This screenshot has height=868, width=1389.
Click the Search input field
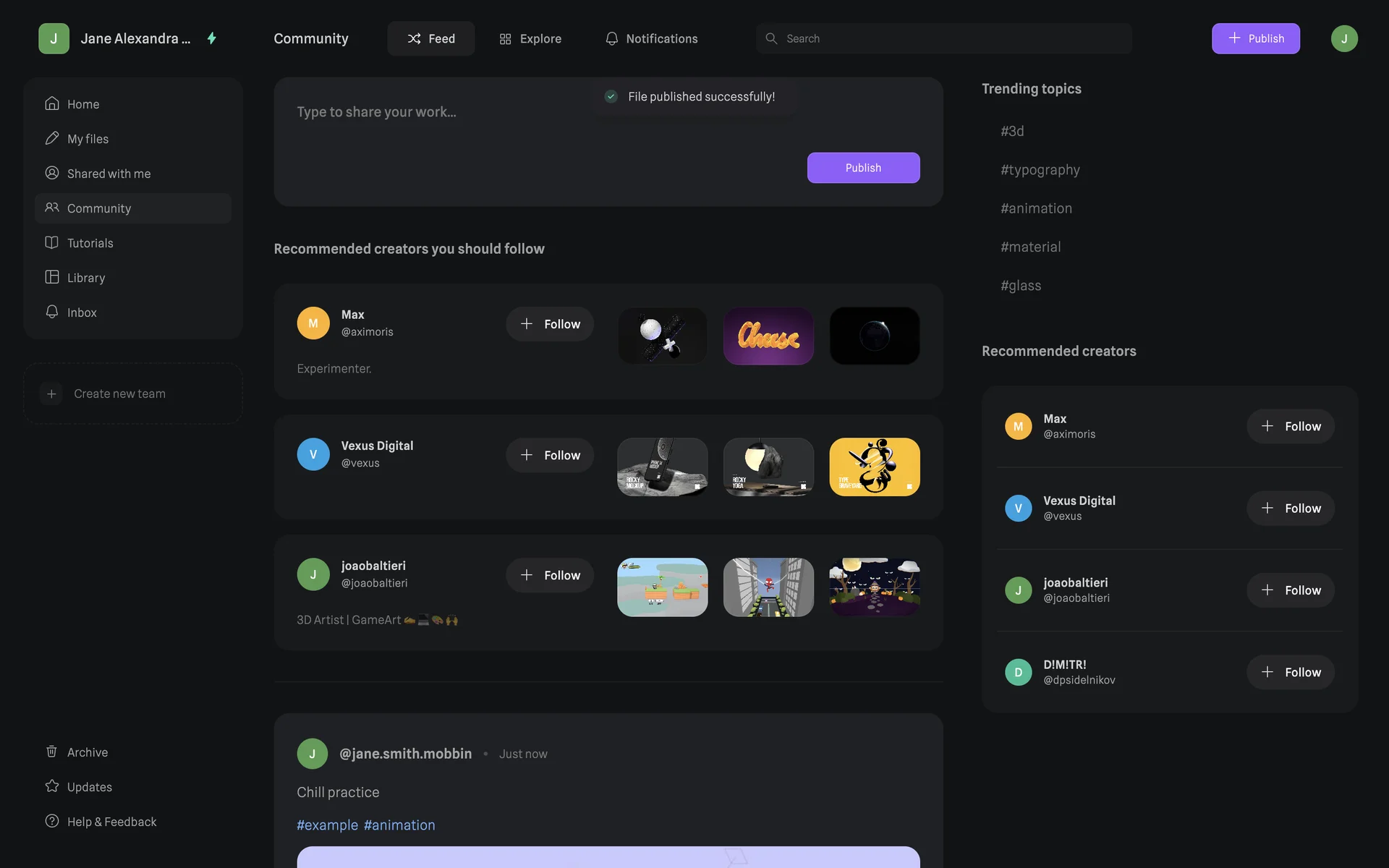tap(944, 38)
